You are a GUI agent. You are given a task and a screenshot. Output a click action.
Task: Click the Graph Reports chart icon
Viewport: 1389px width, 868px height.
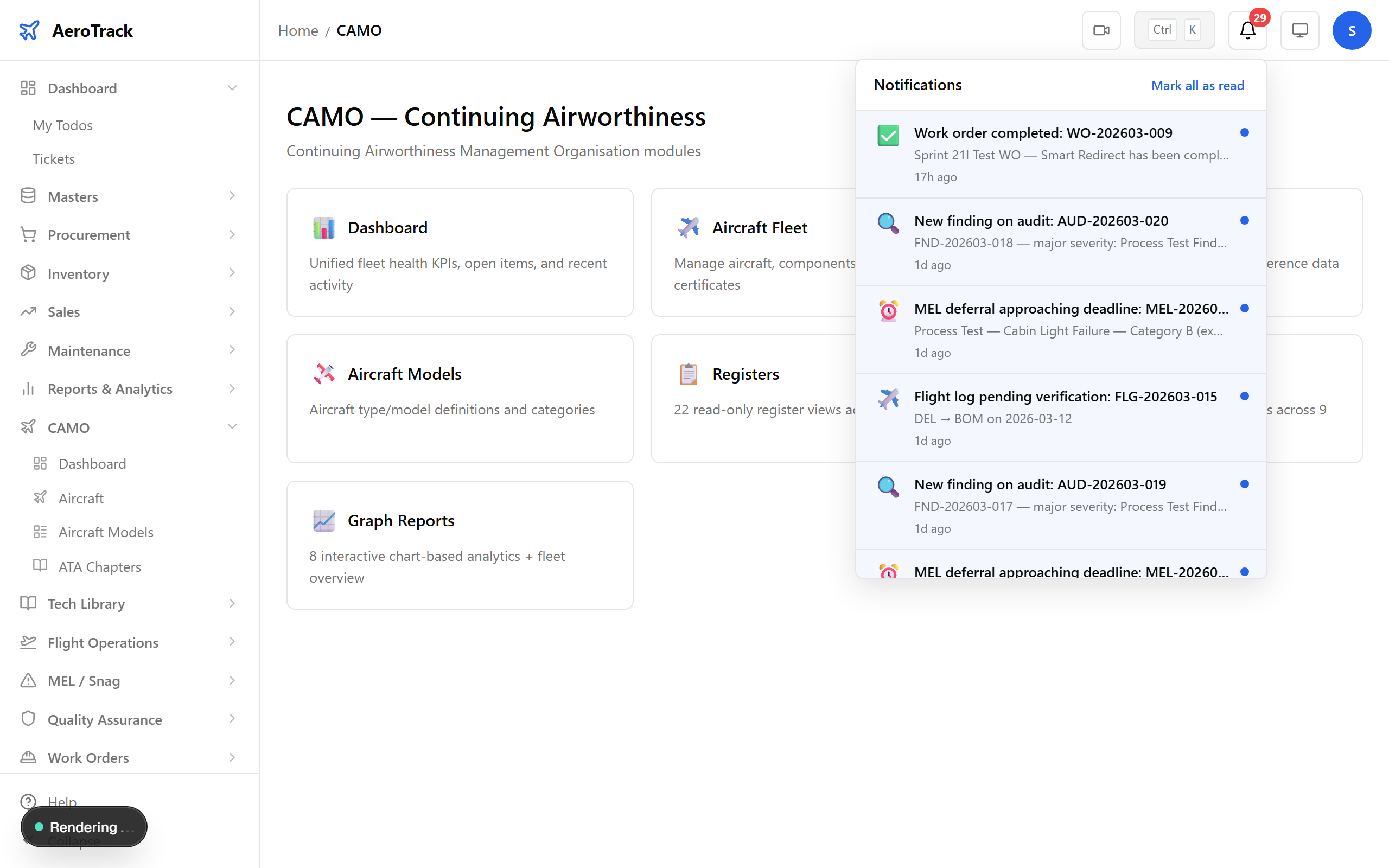click(324, 521)
